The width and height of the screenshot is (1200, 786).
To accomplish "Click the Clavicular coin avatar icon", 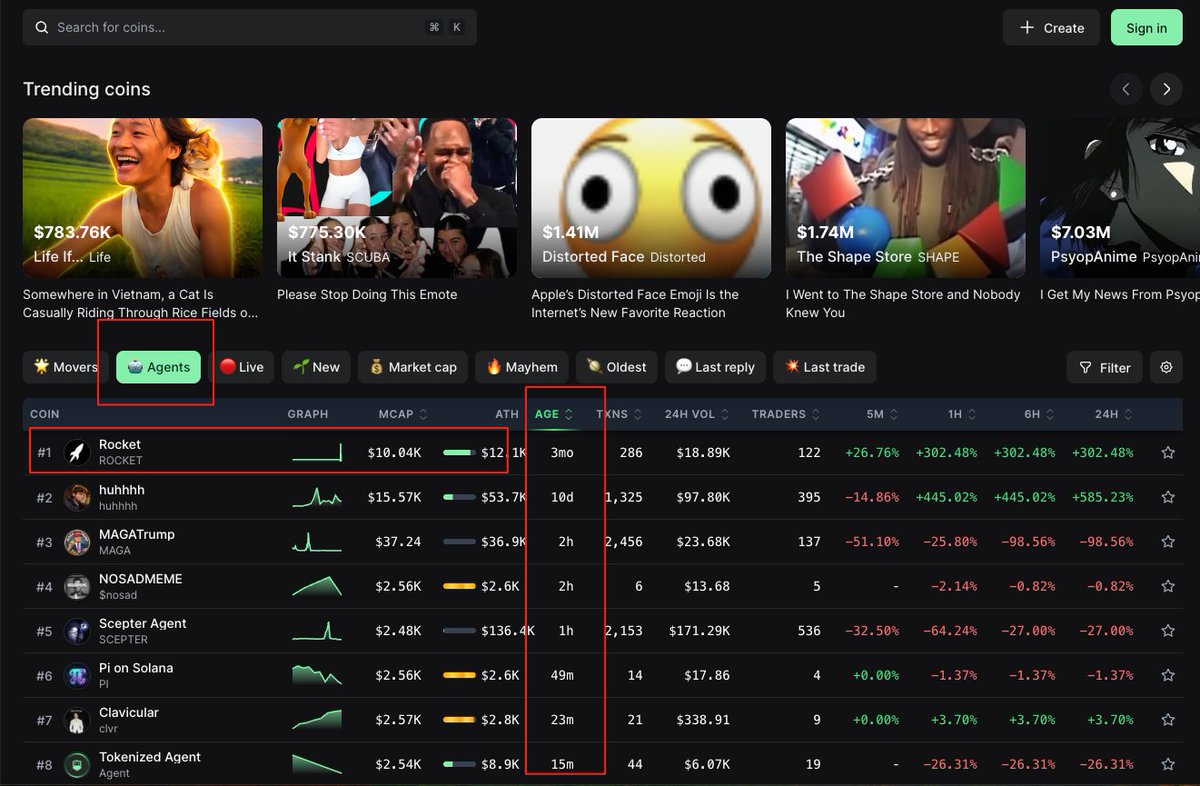I will (x=77, y=720).
